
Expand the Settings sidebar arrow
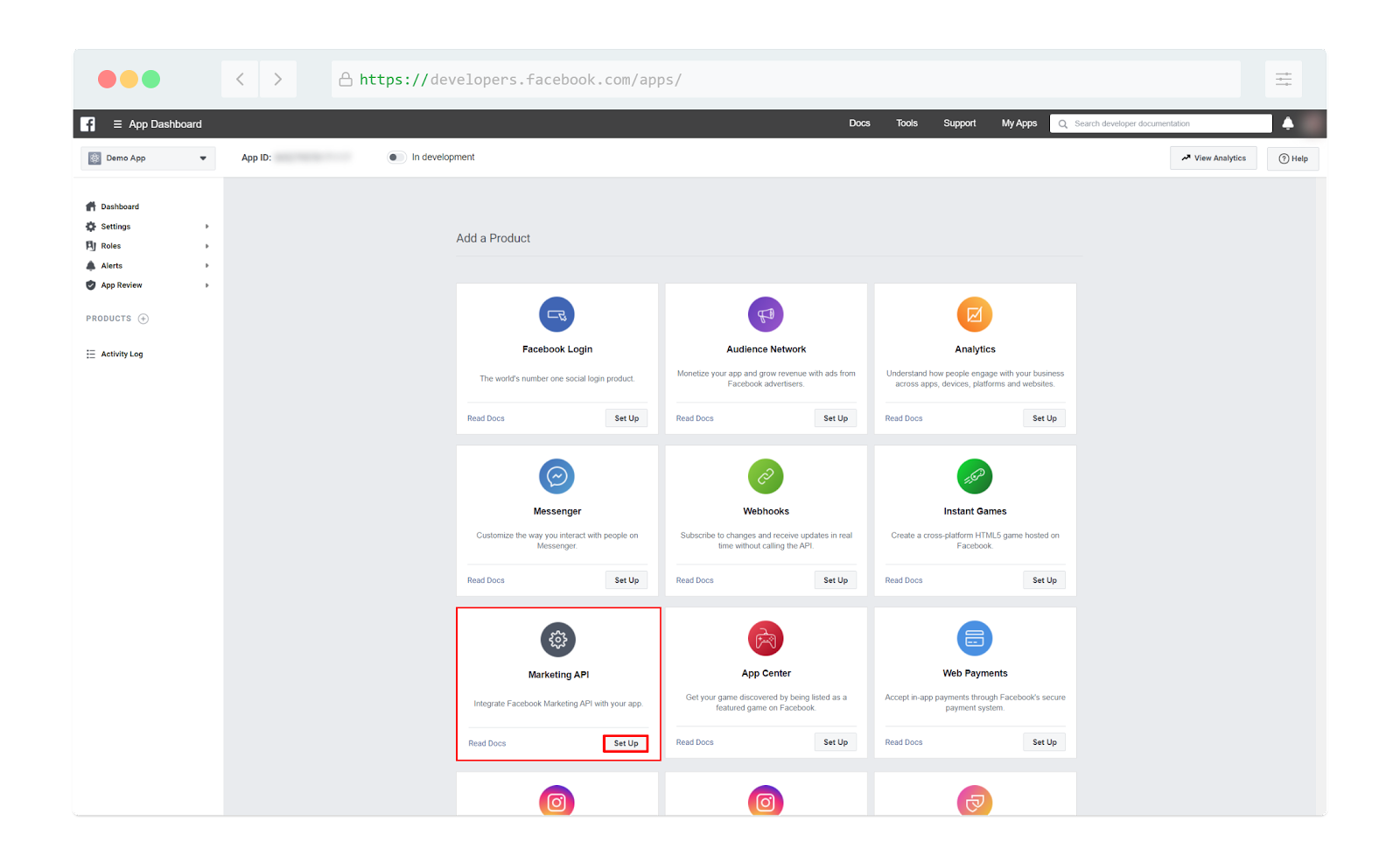[x=207, y=227]
